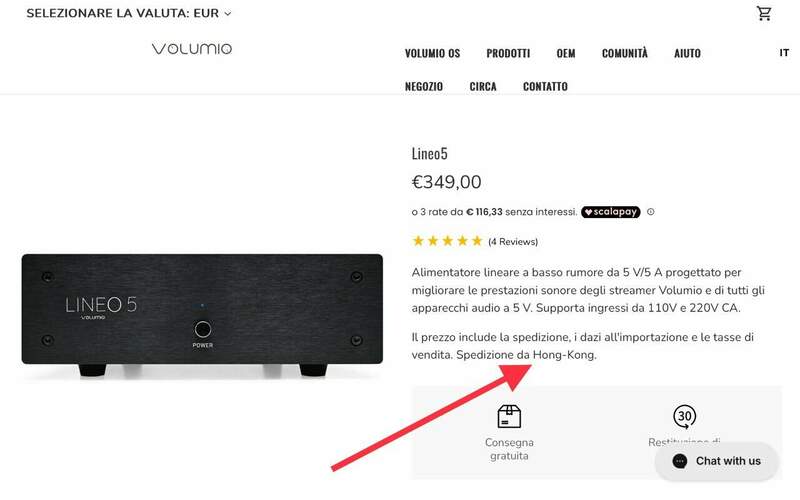Screen dimensions: 800x500
Task: Expand the EUR currency selector
Action: coord(129,13)
